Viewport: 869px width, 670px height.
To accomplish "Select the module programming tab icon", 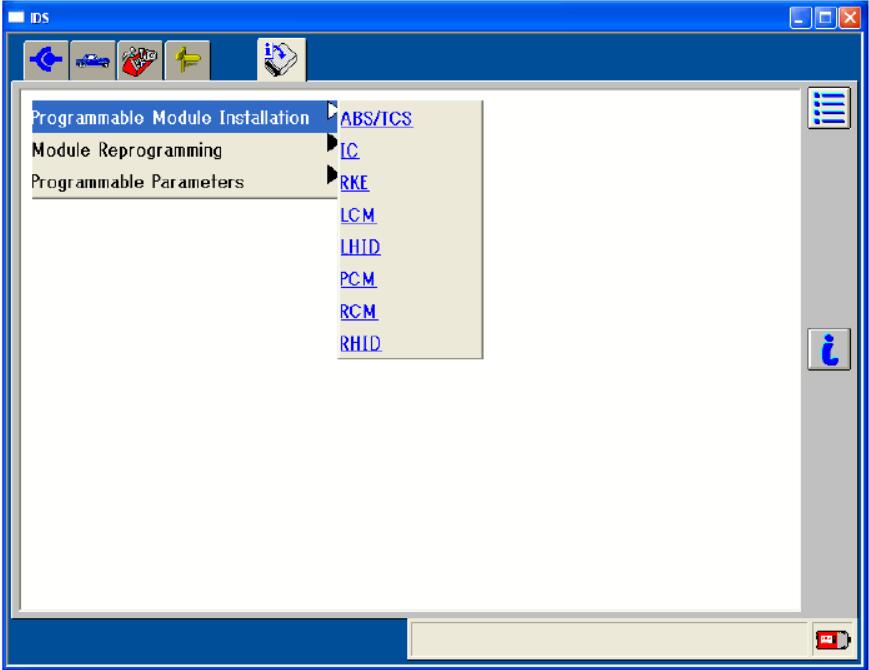I will coord(281,59).
